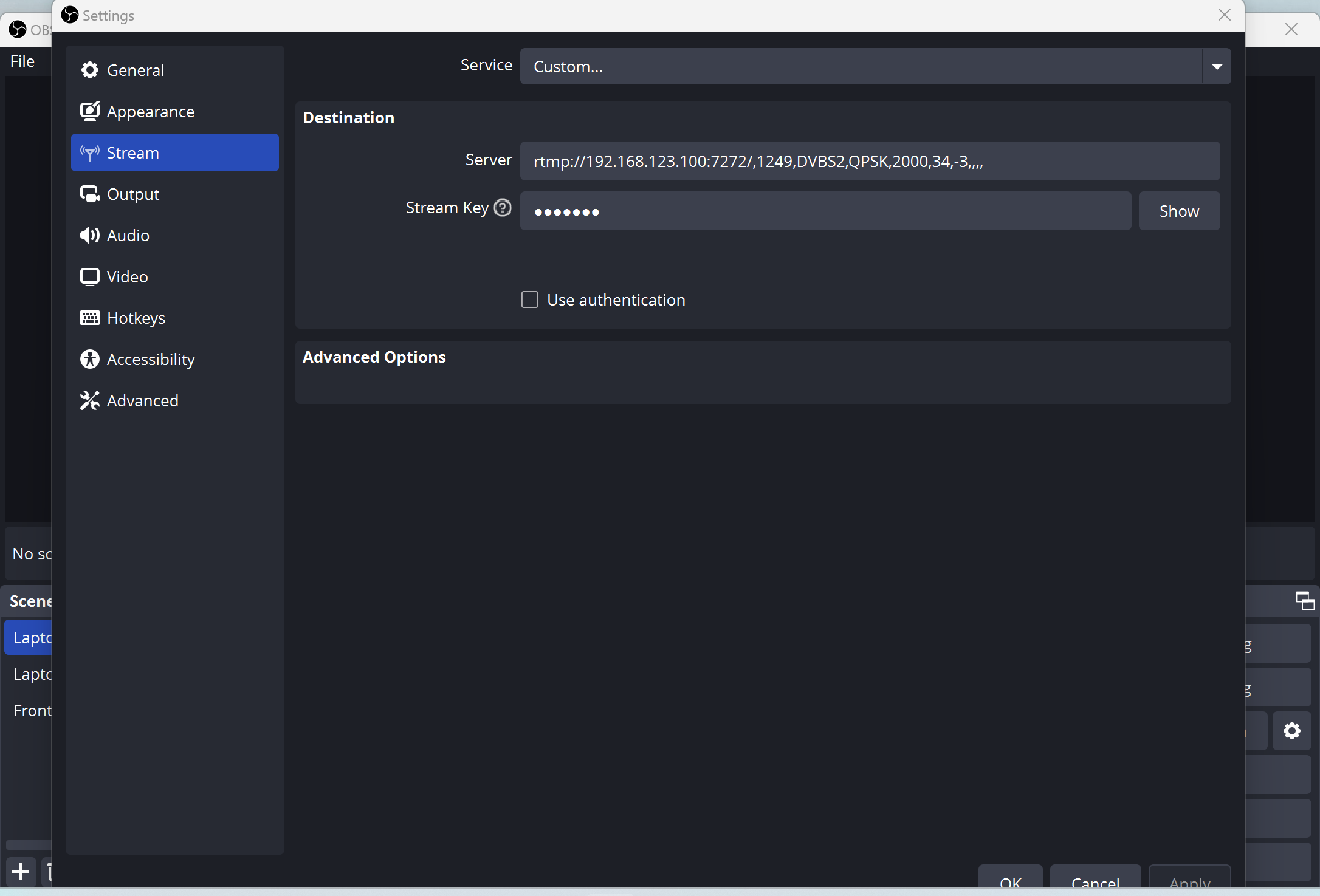Click the Advanced tools icon
This screenshot has width=1320, height=896.
(x=90, y=401)
